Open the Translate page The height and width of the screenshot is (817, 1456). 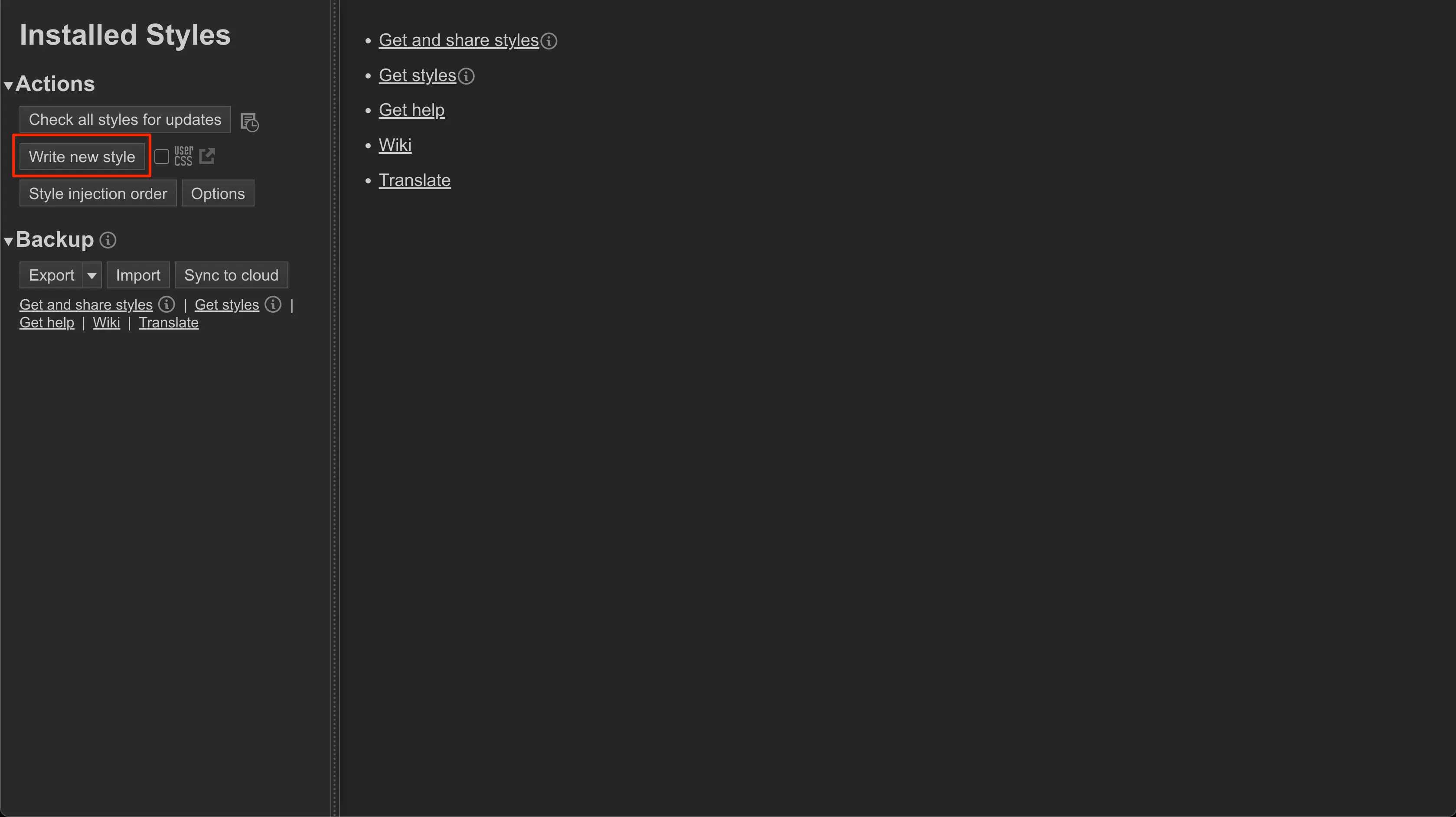pos(415,180)
